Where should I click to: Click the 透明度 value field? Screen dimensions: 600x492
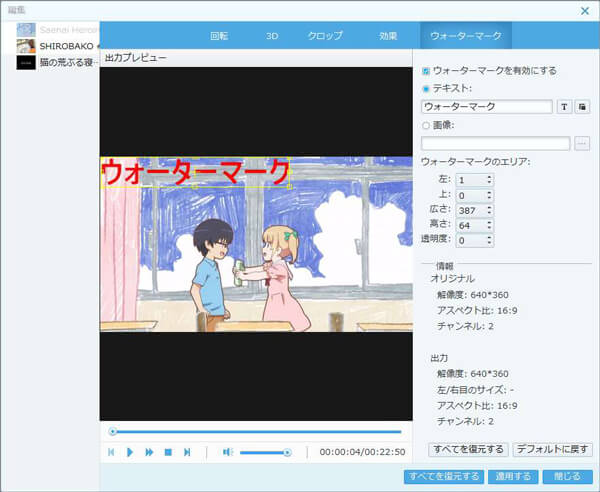470,240
